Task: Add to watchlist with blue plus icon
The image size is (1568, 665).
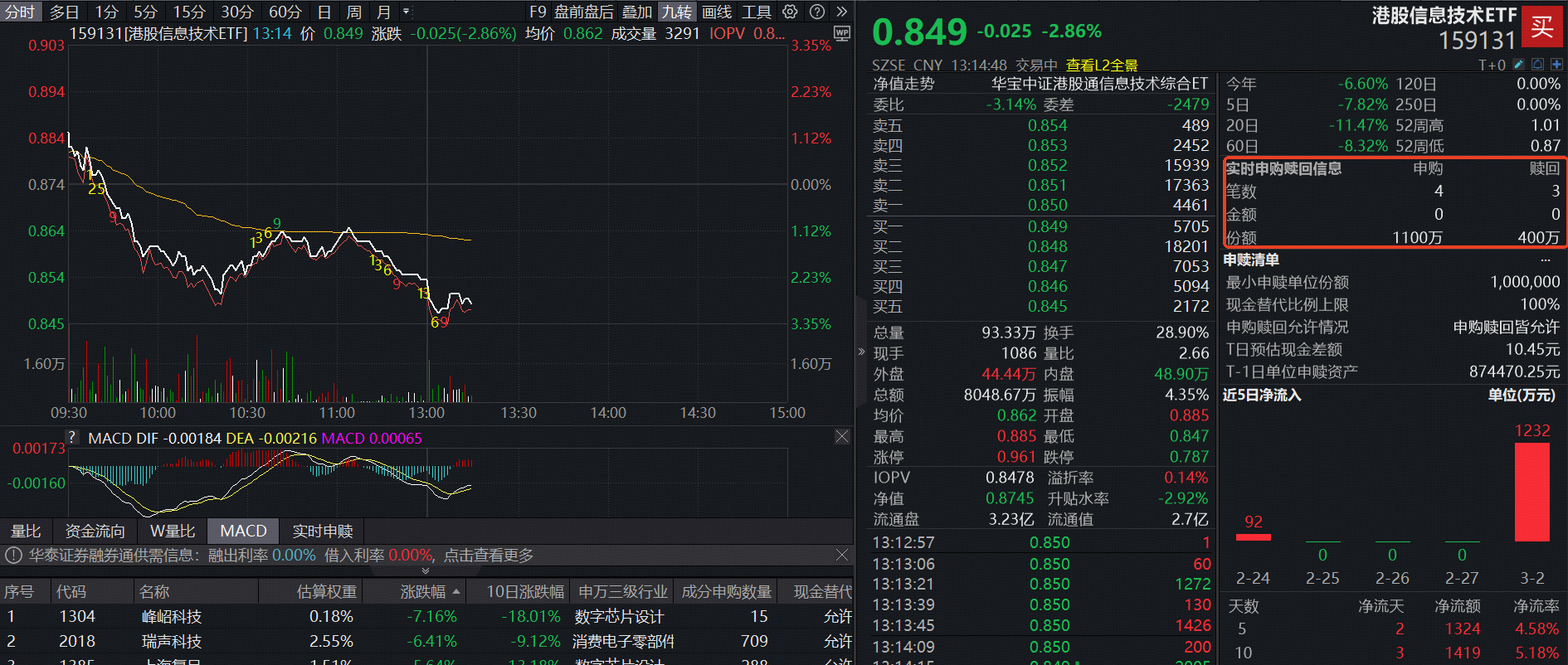Action: point(1556,64)
